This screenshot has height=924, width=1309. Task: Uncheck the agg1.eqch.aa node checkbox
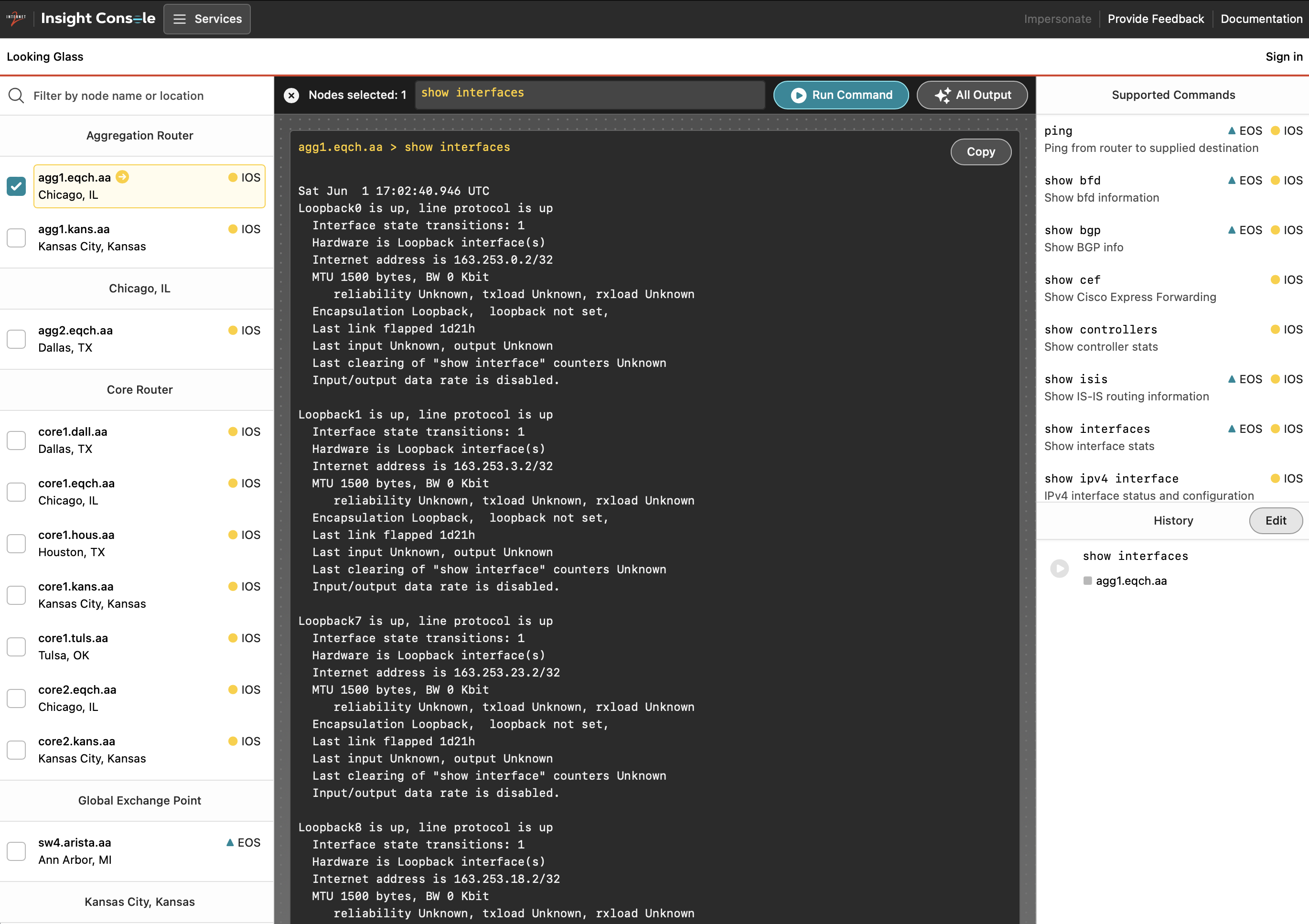tap(16, 186)
